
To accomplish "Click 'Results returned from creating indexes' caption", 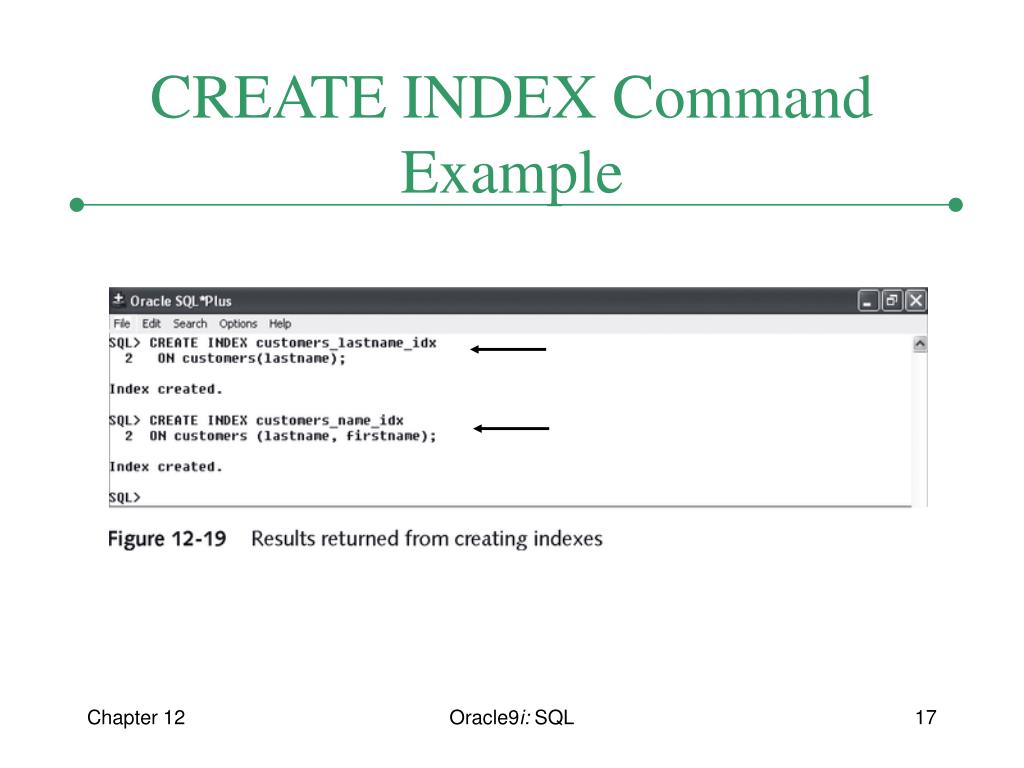I will (x=427, y=539).
